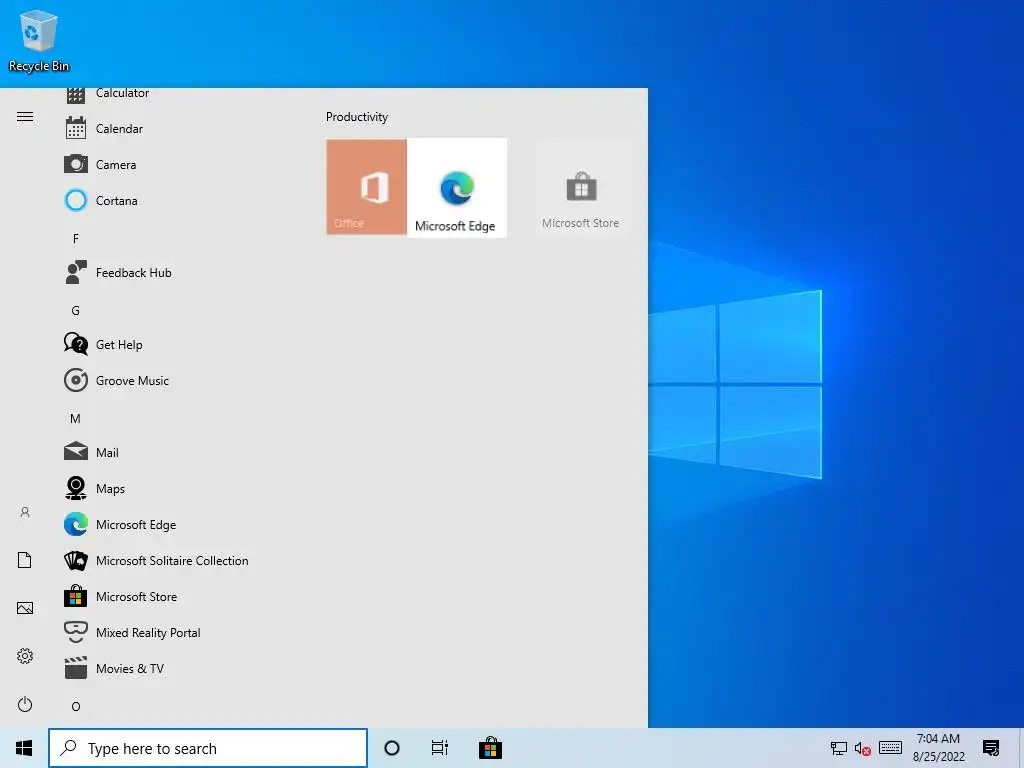Open the Microsoft Edge tile

[456, 187]
